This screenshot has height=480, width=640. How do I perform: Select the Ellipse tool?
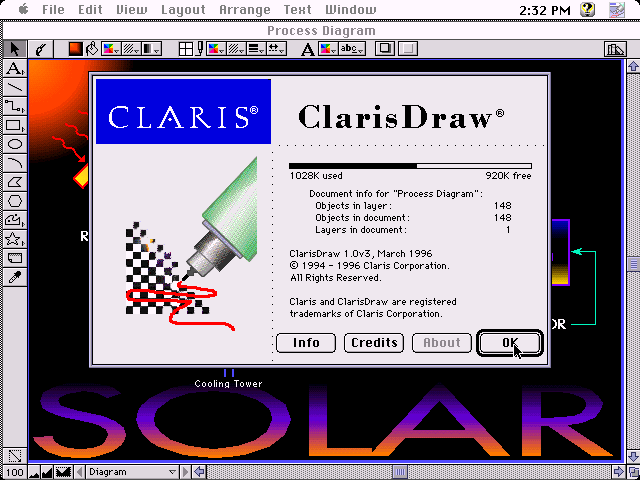[x=14, y=144]
